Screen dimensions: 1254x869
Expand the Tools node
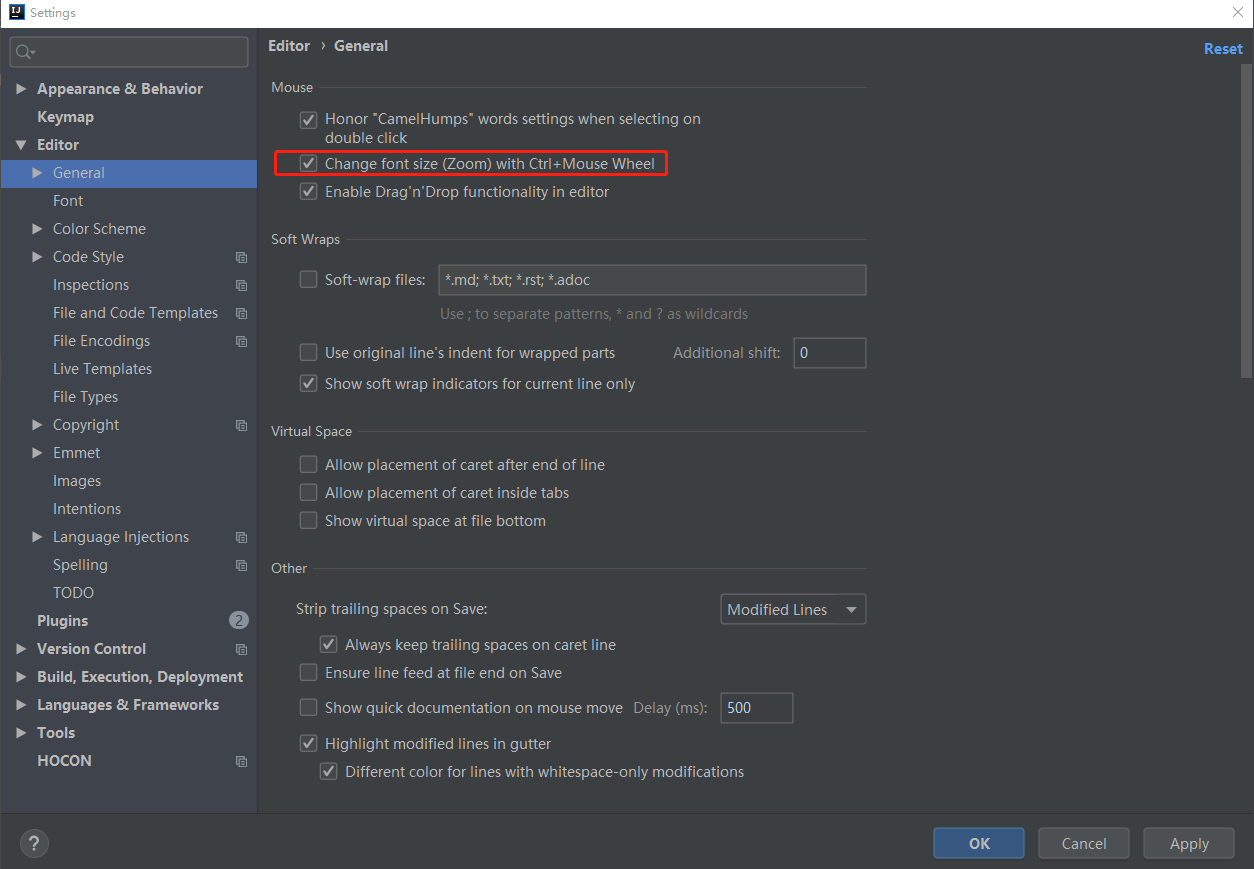click(x=21, y=733)
